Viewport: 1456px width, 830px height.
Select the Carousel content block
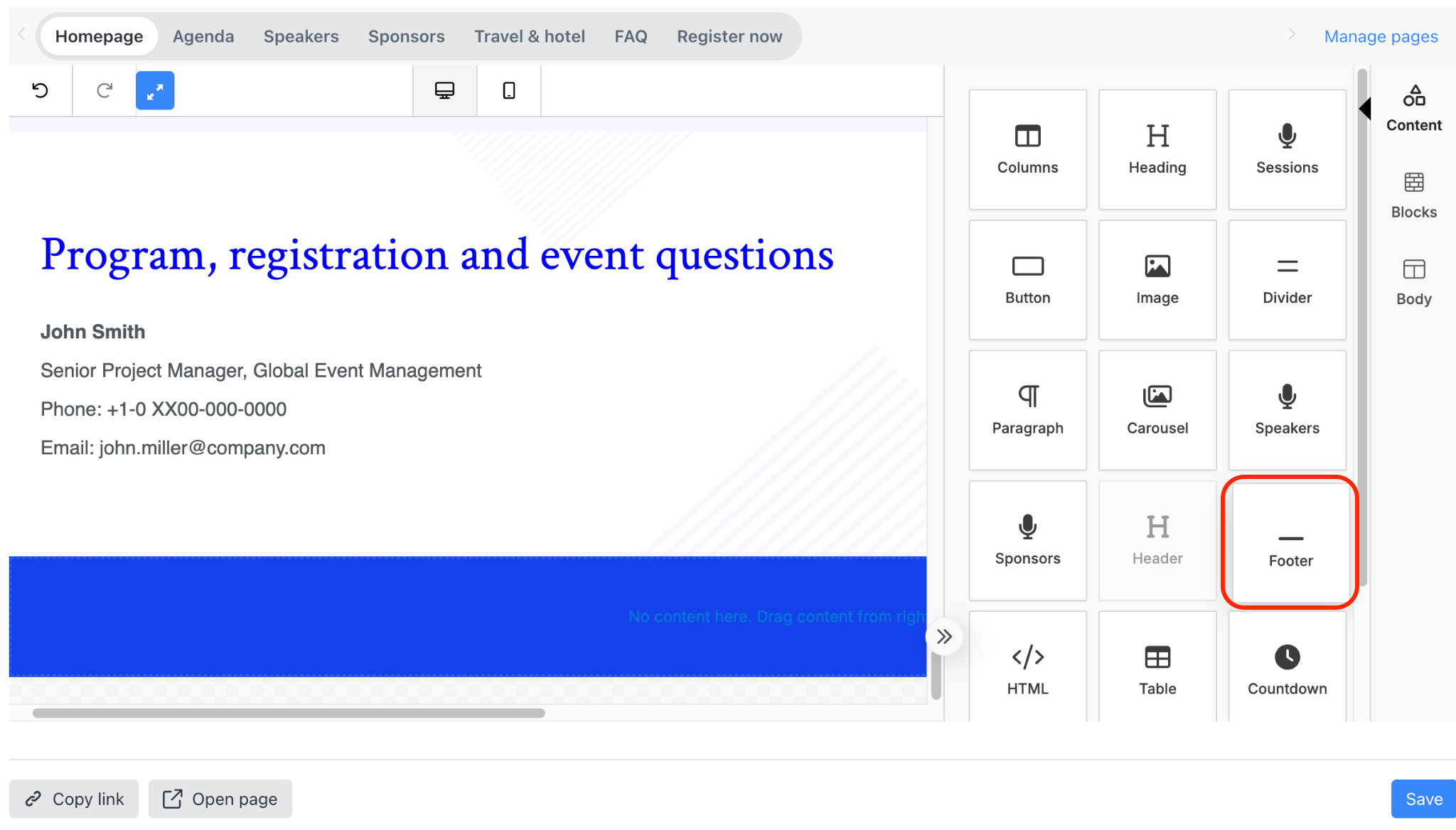tap(1157, 410)
